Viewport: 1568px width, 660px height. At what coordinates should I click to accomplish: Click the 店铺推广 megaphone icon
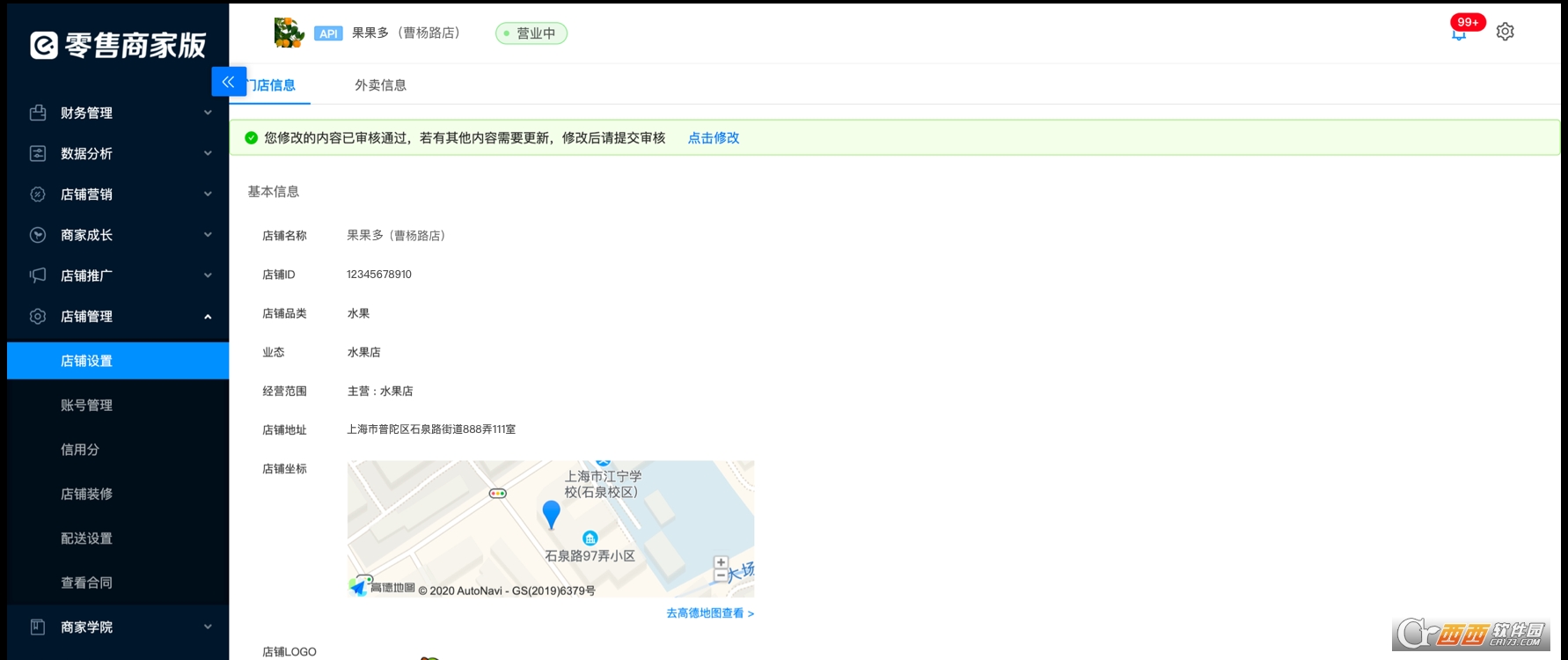click(x=38, y=275)
